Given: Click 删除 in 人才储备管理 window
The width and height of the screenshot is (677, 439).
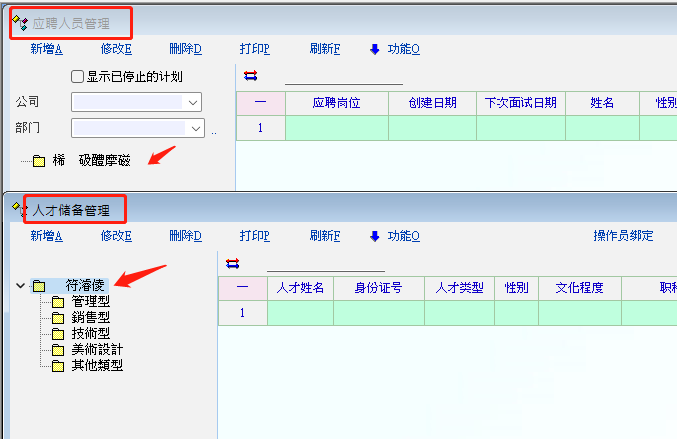Looking at the screenshot, I should [x=185, y=236].
